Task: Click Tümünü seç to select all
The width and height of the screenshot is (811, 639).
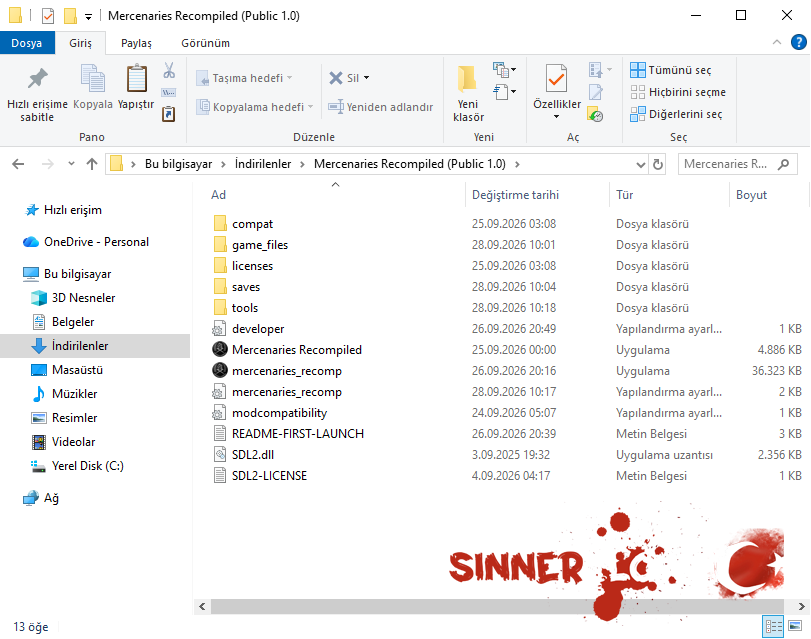Action: pos(671,70)
